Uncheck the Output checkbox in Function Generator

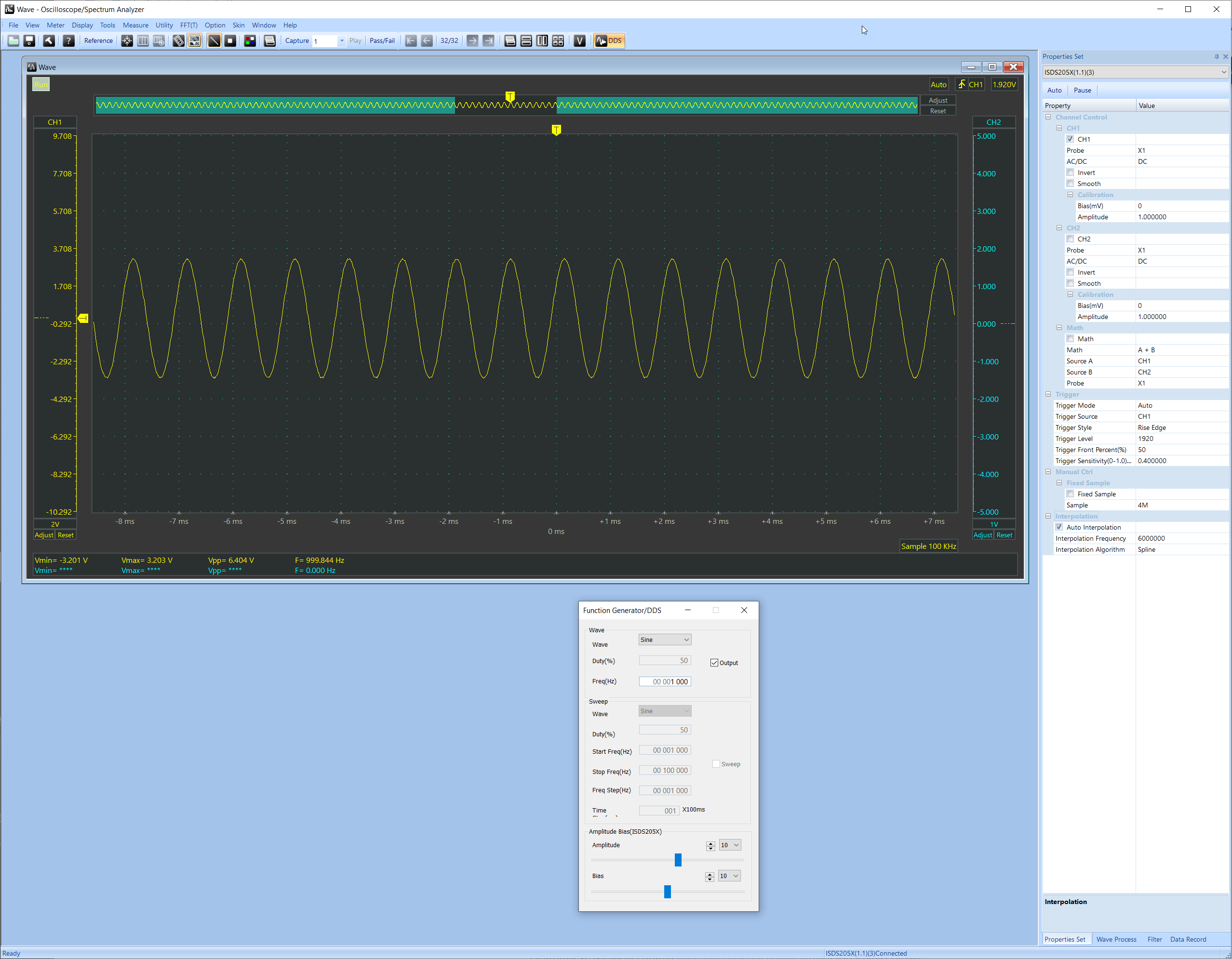[x=714, y=663]
